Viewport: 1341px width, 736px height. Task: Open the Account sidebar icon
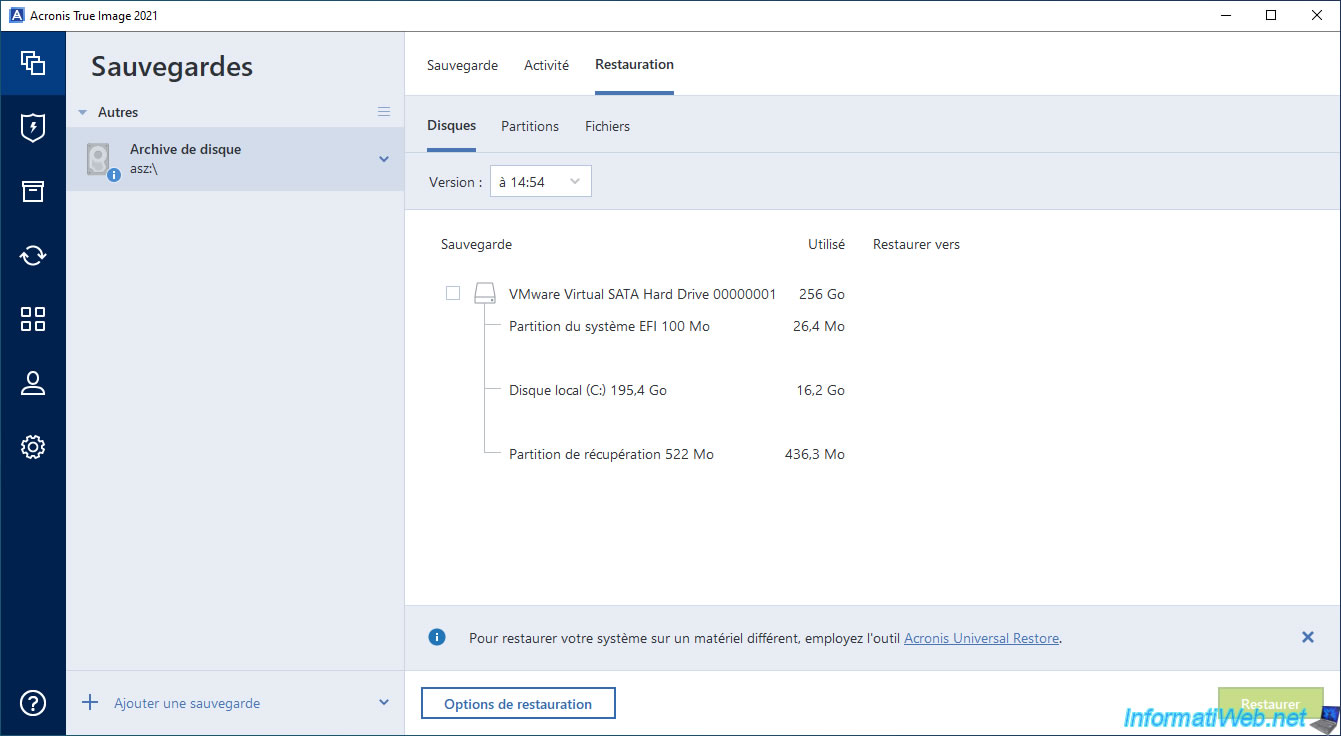coord(33,383)
